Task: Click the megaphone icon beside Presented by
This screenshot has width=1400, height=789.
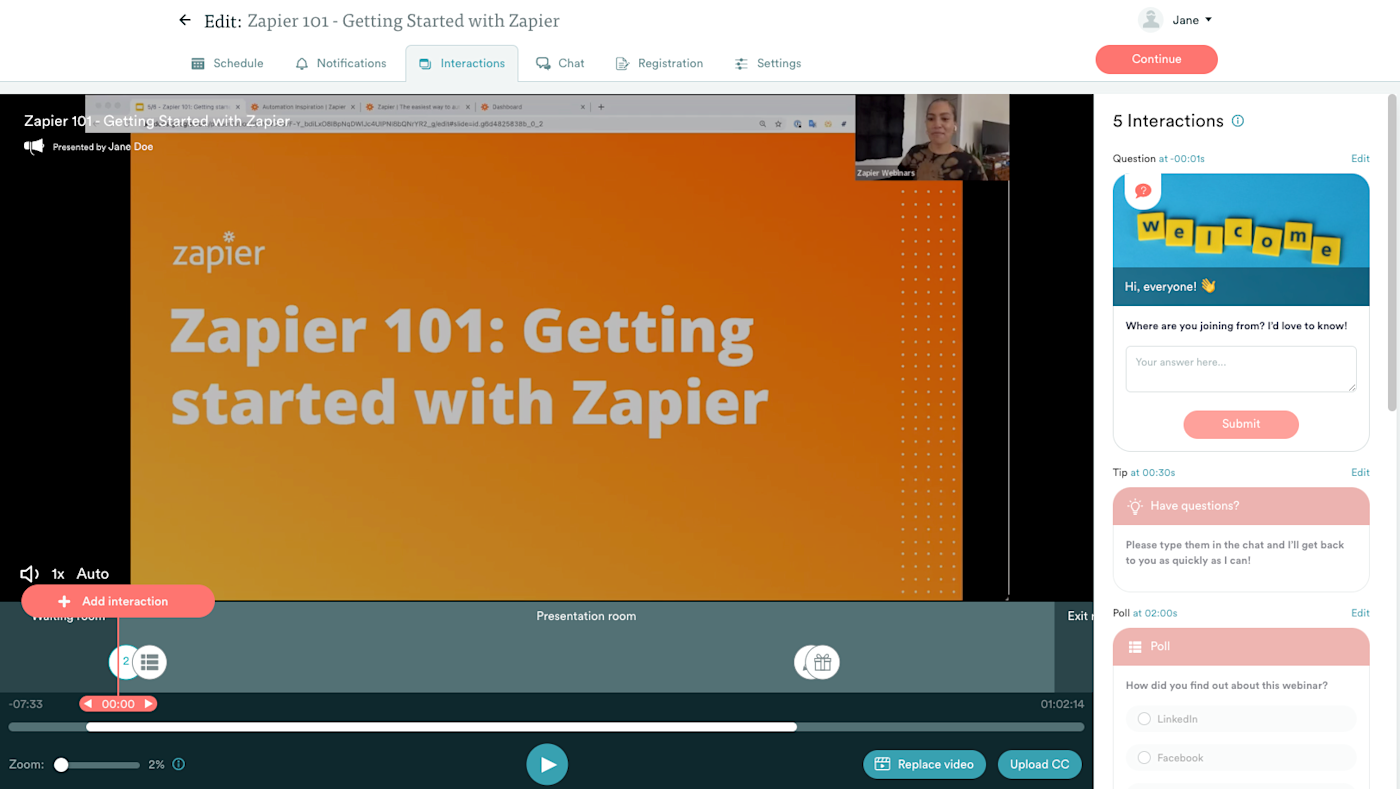Action: 35,147
